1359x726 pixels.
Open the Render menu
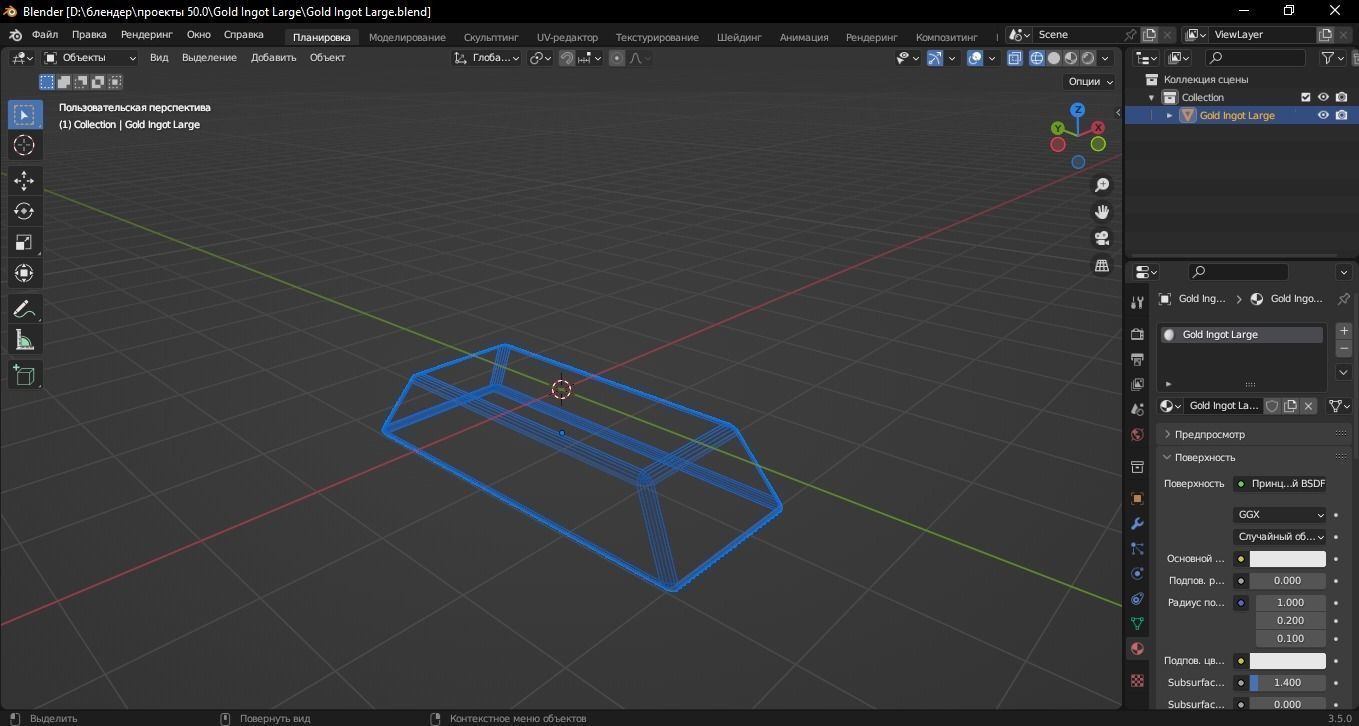click(x=147, y=35)
